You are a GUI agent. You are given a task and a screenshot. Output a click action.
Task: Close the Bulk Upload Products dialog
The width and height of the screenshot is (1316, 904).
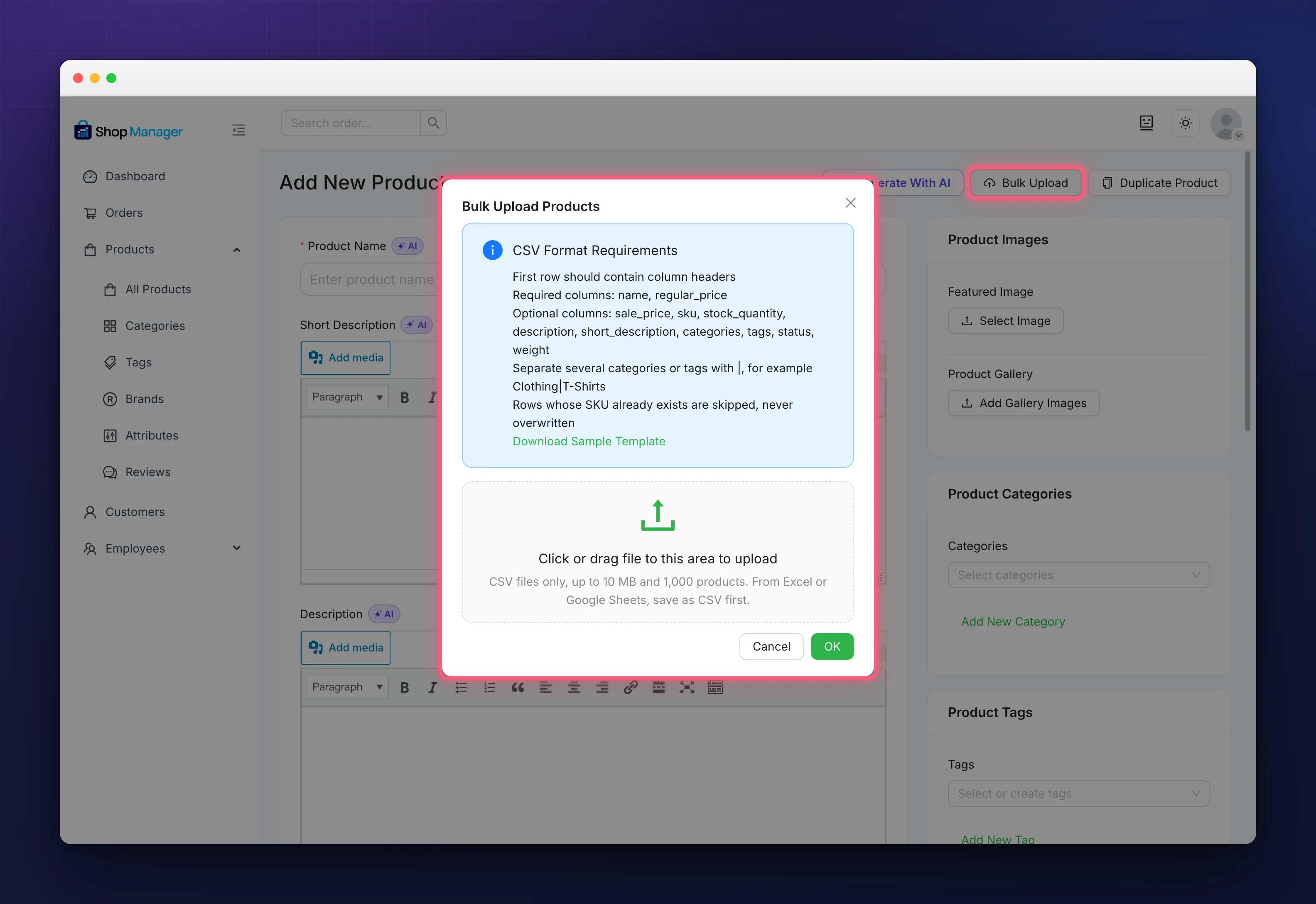[850, 203]
